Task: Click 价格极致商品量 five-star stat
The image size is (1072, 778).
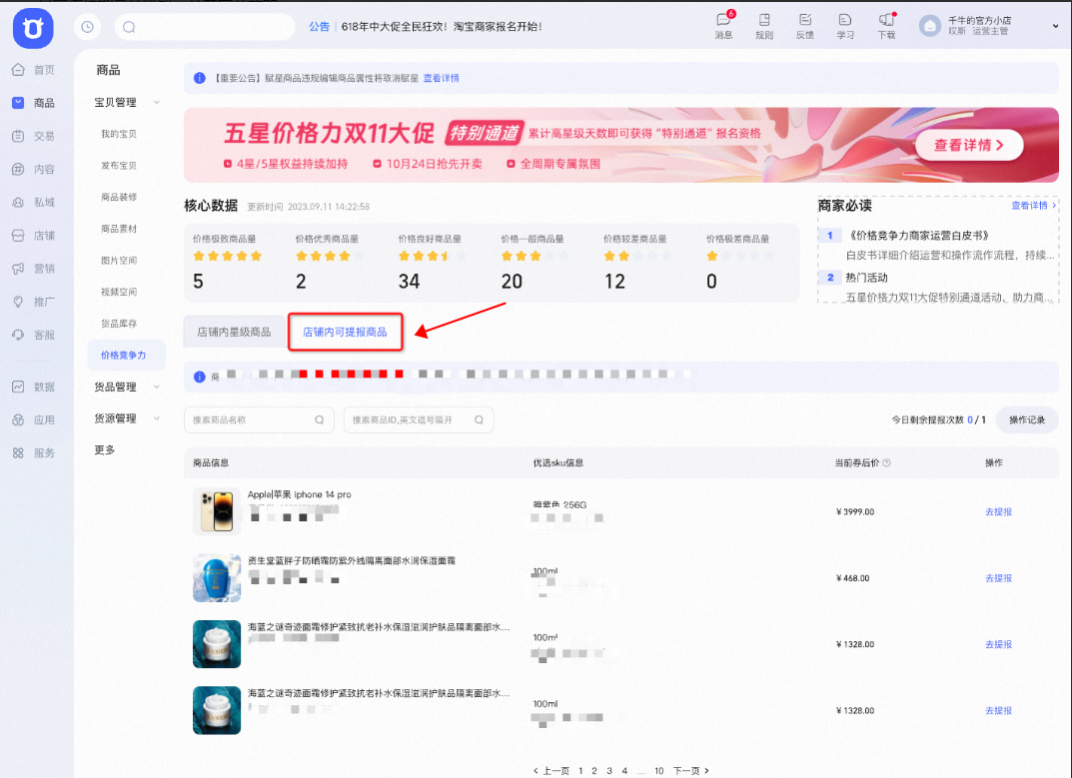Action: [227, 262]
